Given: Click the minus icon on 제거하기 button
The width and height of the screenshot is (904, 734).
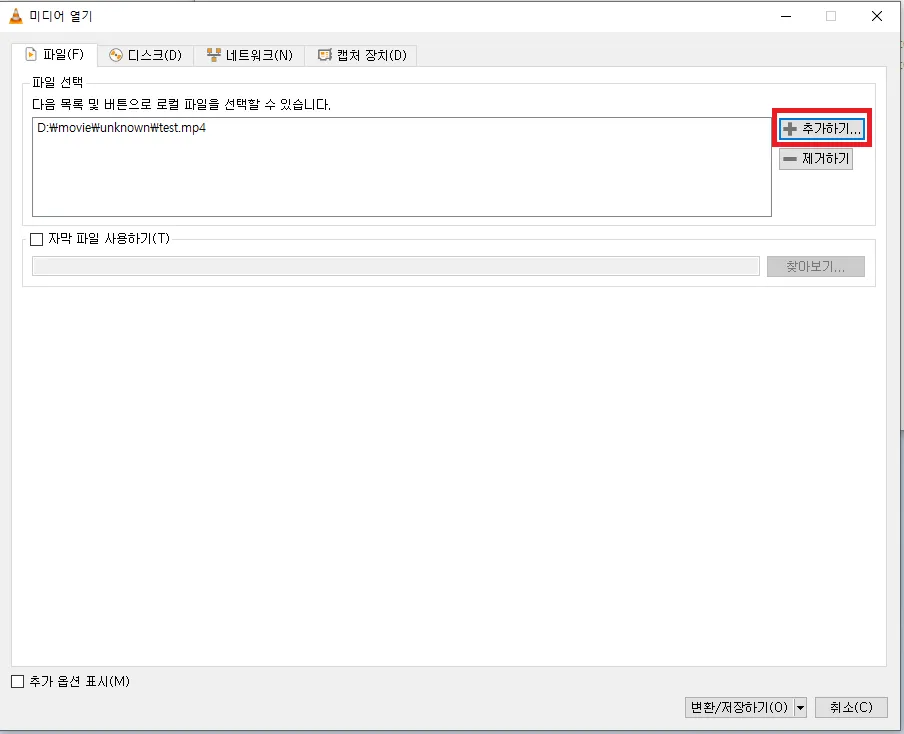Looking at the screenshot, I should click(x=790, y=158).
